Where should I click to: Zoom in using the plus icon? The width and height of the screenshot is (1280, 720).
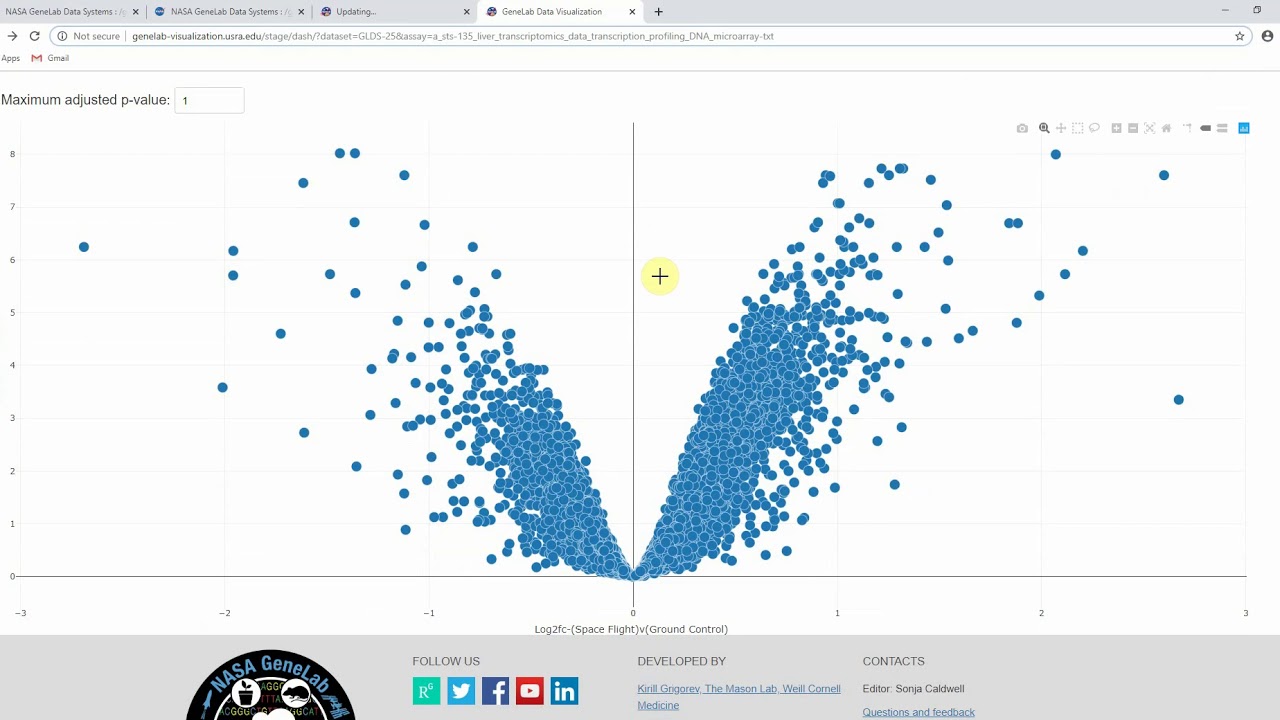click(1116, 128)
